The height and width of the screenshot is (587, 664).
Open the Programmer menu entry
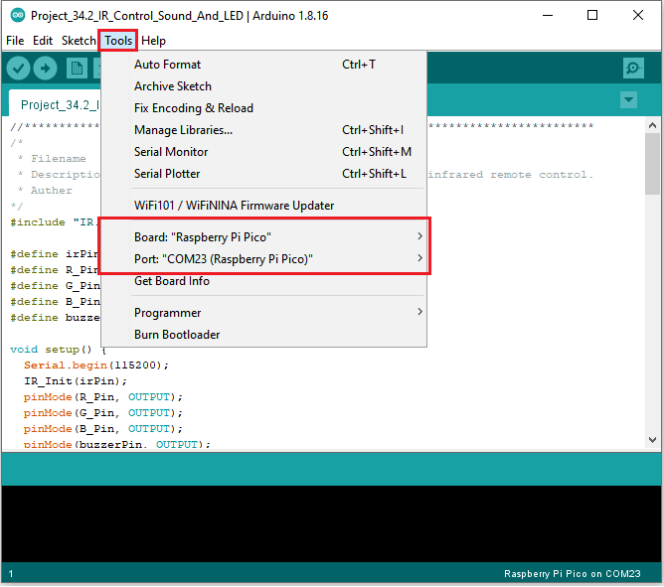[x=264, y=313]
